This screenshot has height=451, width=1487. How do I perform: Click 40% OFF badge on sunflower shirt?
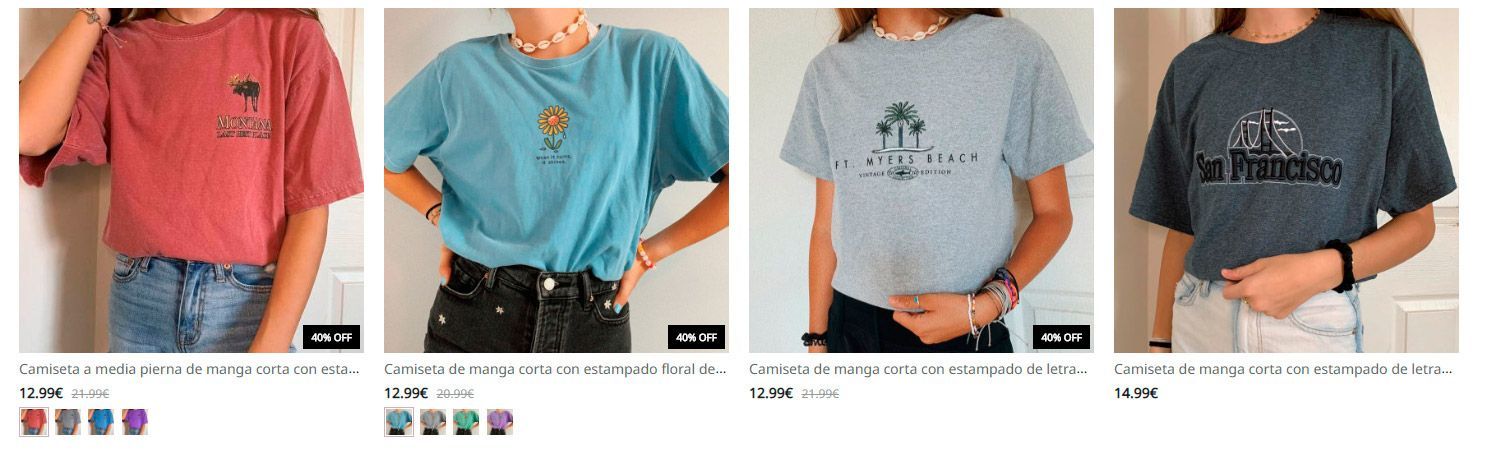(x=696, y=337)
